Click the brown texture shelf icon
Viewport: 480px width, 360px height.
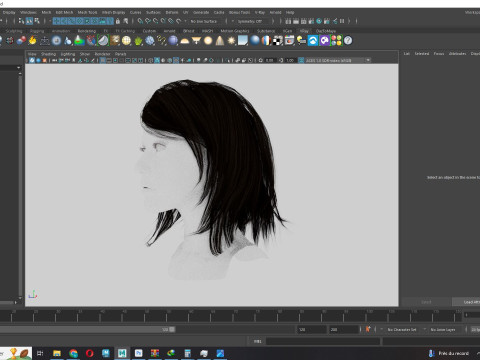click(x=115, y=41)
